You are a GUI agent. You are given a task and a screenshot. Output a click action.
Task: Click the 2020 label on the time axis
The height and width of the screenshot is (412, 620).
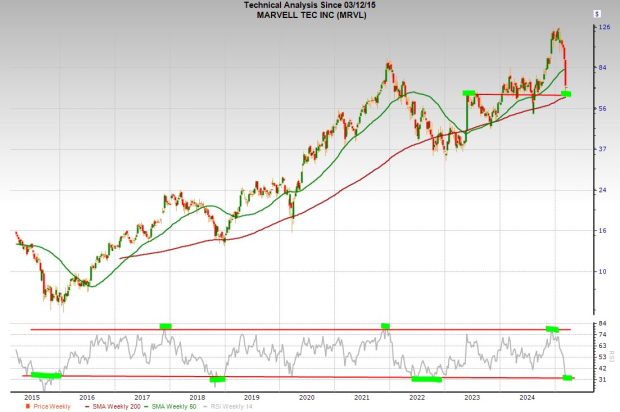click(x=307, y=398)
